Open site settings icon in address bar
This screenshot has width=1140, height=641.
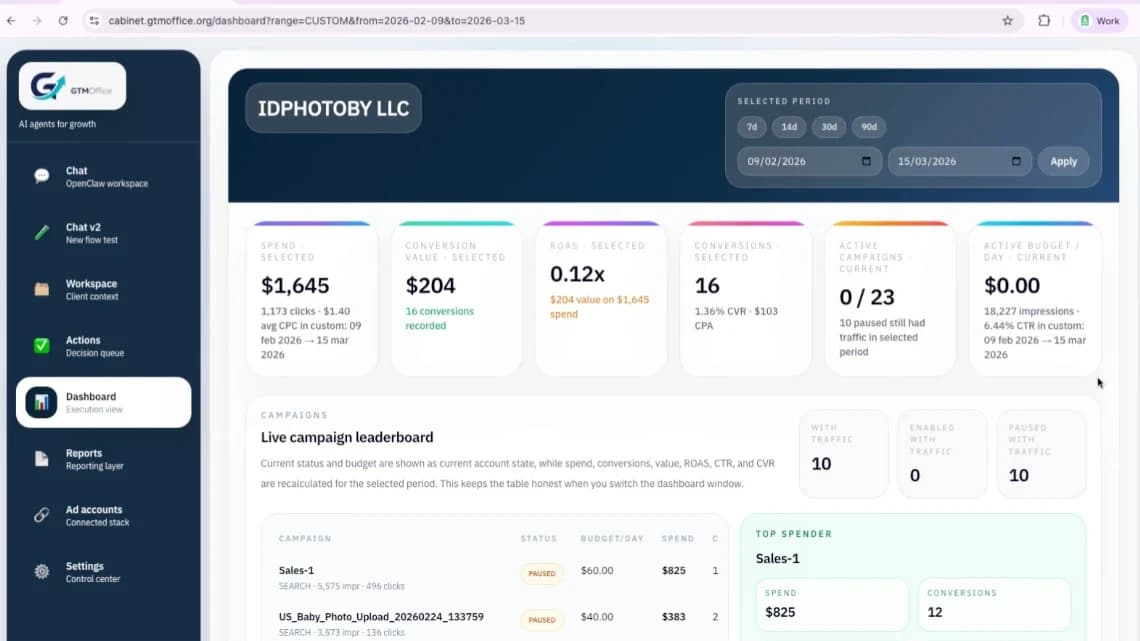94,20
